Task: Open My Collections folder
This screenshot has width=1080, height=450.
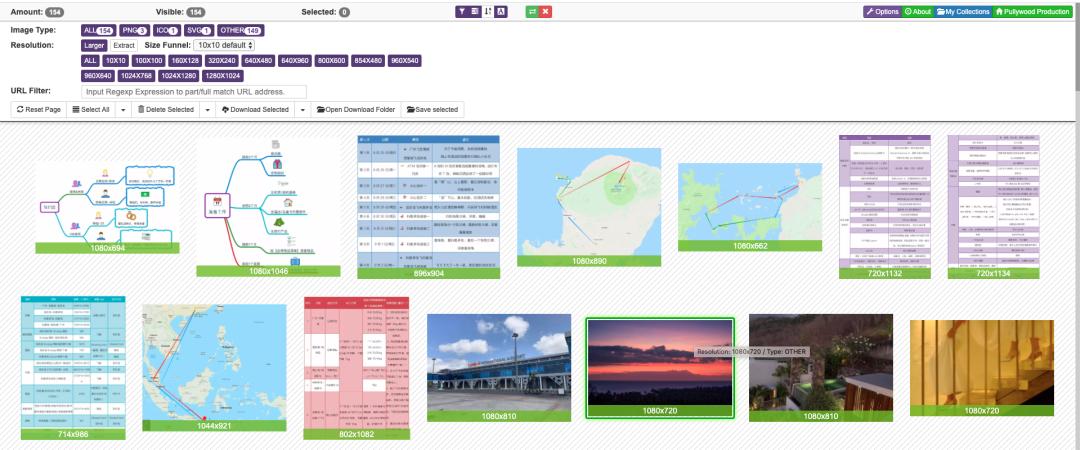Action: (962, 12)
